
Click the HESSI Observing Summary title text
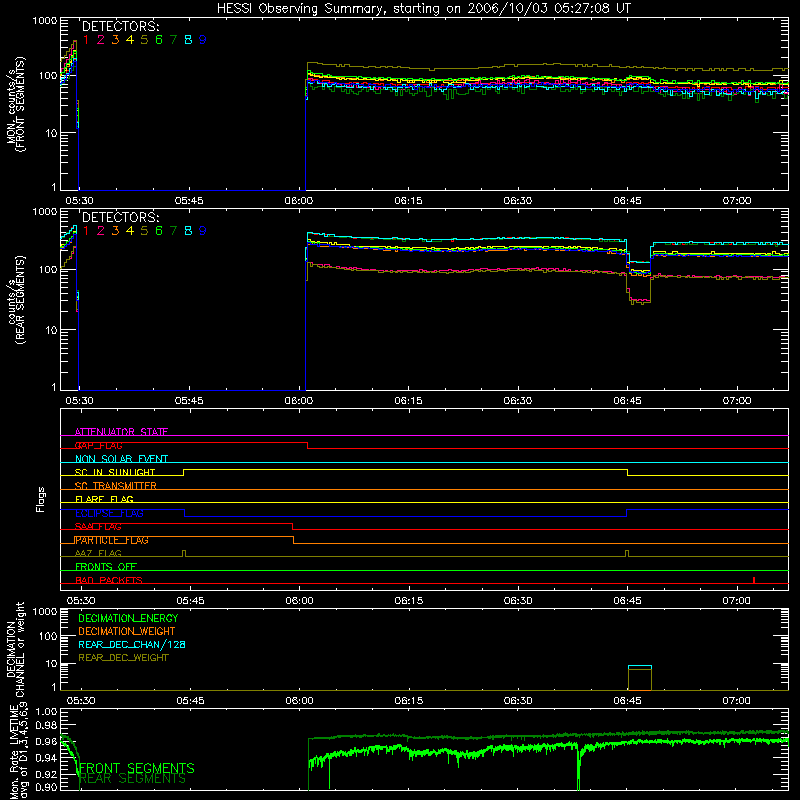click(423, 9)
